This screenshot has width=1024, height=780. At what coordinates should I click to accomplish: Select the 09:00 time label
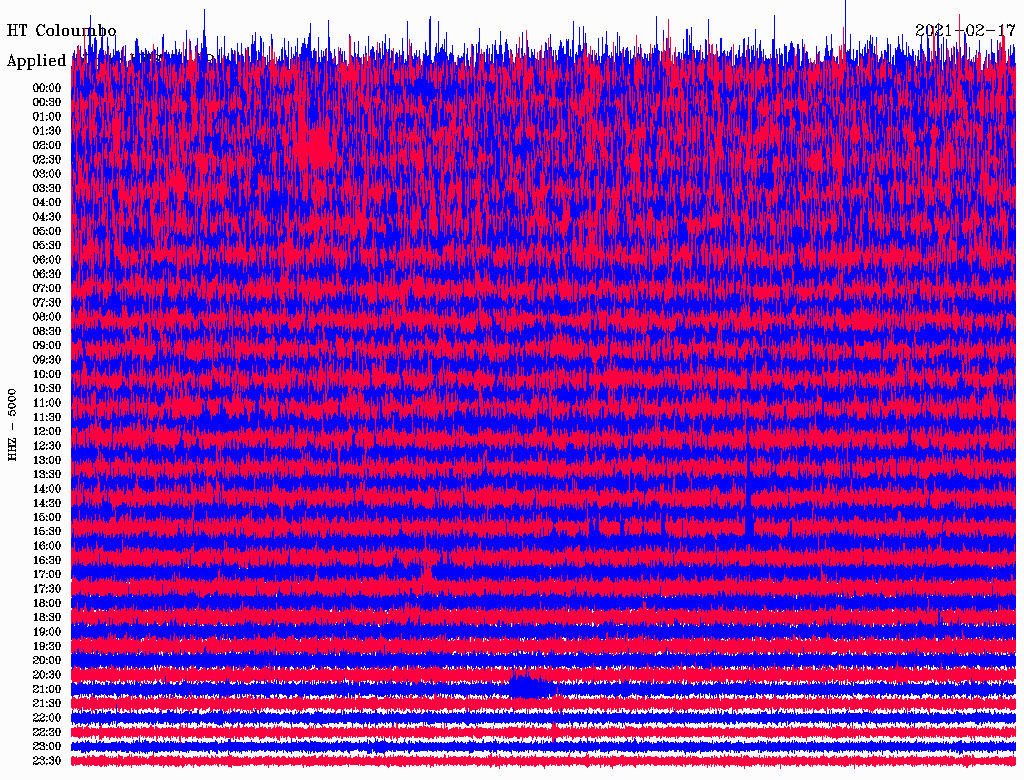tap(47, 345)
